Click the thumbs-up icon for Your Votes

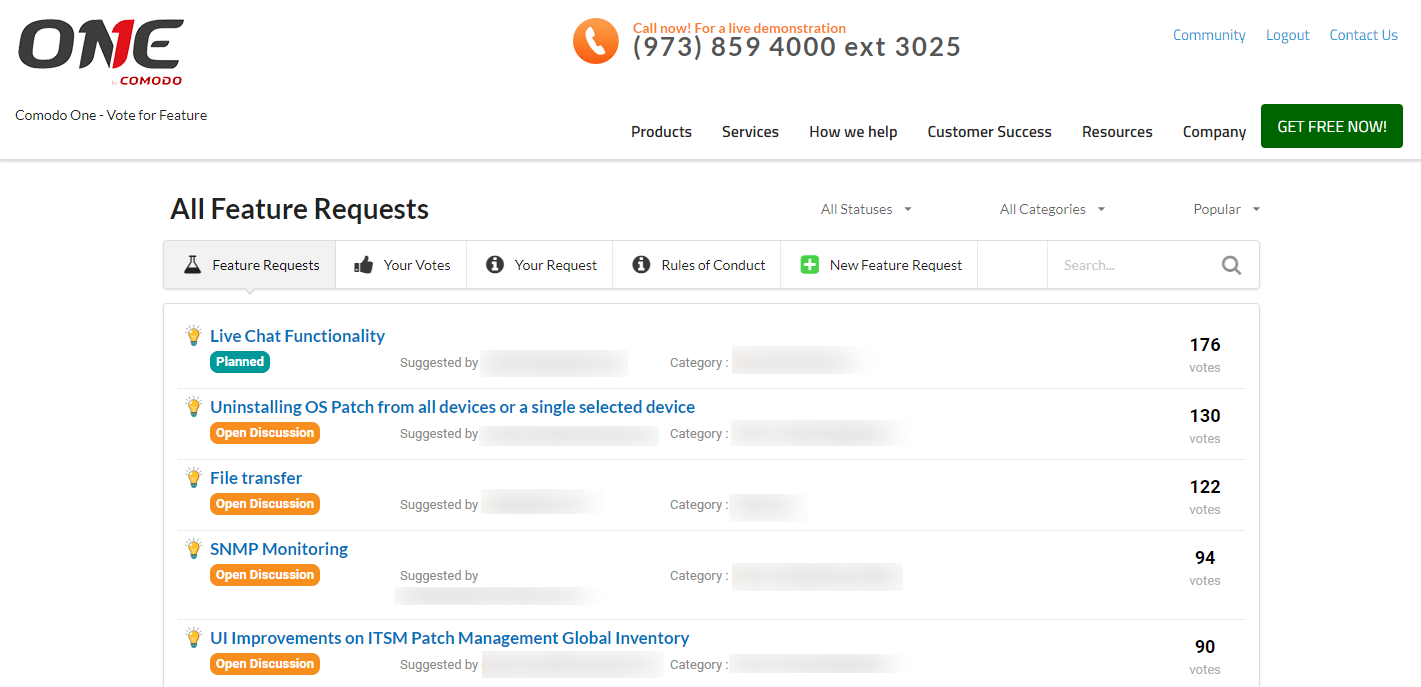point(364,265)
